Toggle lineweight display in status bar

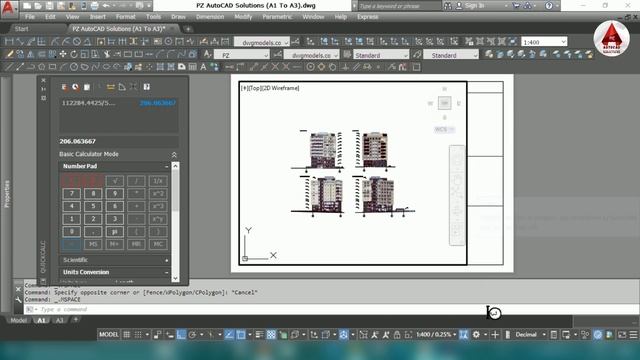click(260, 335)
